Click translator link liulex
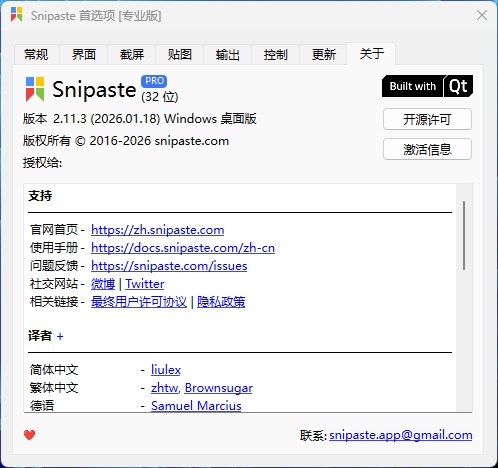 pyautogui.click(x=166, y=370)
